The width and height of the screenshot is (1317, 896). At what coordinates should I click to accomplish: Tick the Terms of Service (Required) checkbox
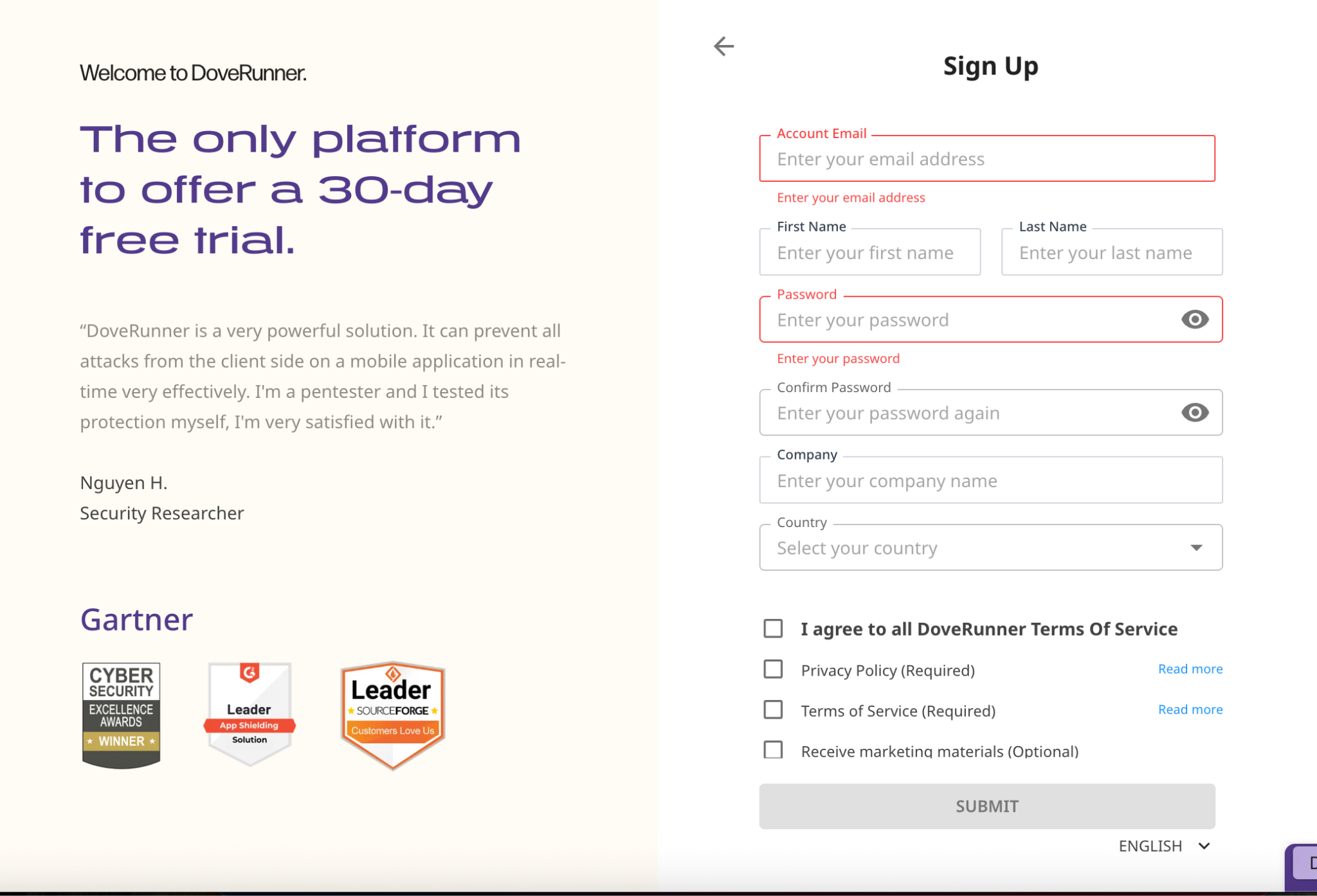tap(773, 710)
